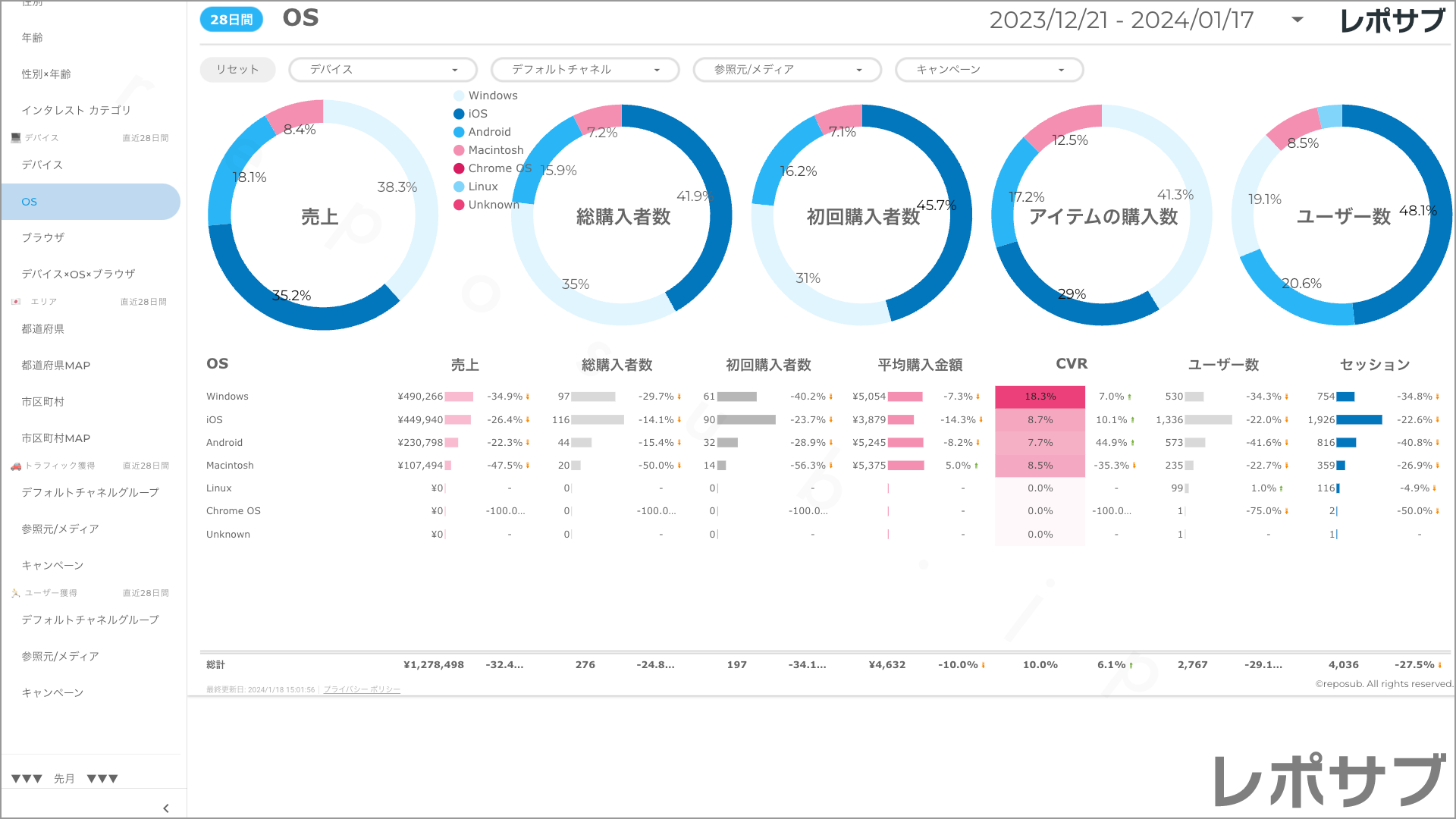Click the iOS legend color dot

click(x=459, y=114)
